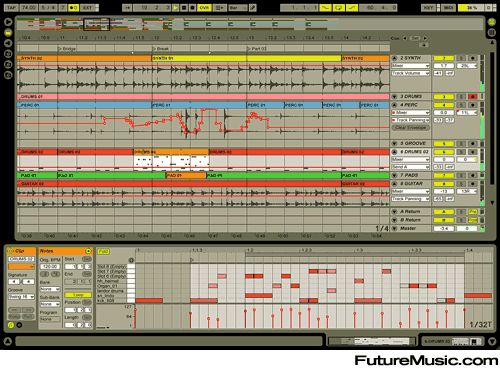Click the yellow Live Devices browser icon
Screen dimensions: 500x370
(x=8, y=33)
